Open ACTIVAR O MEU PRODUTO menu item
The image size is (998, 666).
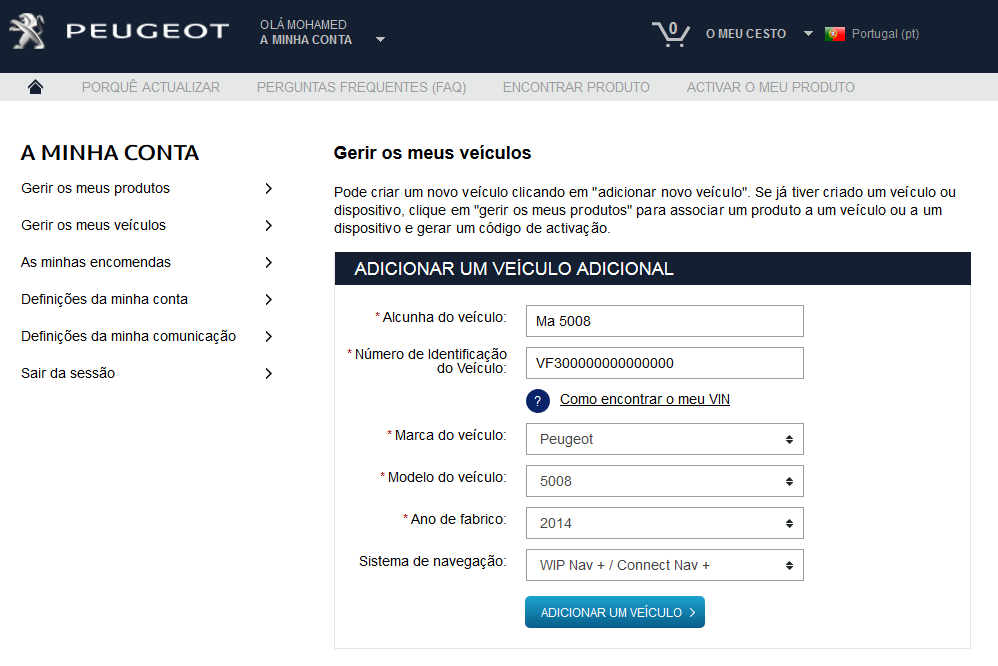point(770,87)
